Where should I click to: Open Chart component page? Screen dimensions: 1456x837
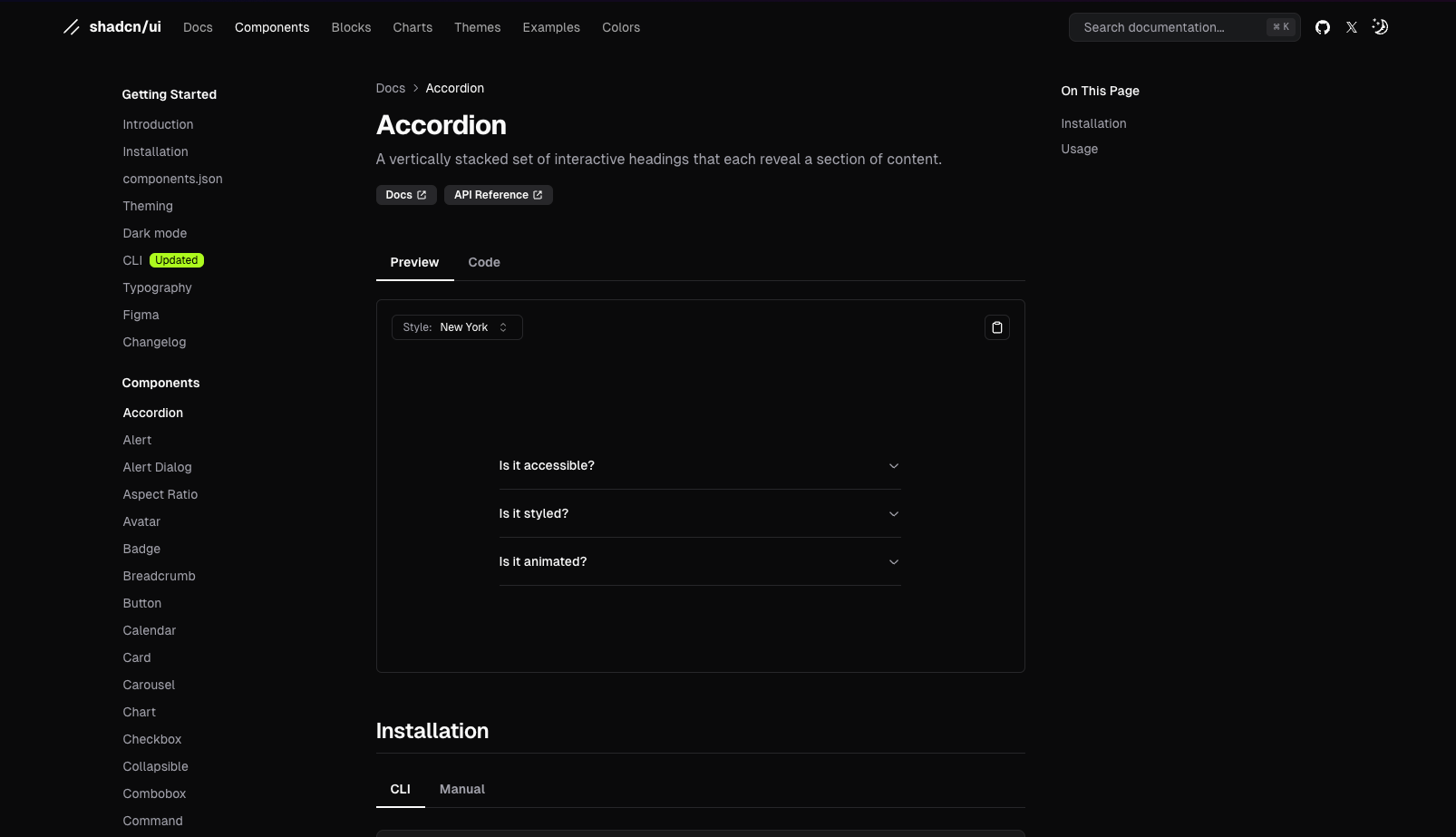139,712
